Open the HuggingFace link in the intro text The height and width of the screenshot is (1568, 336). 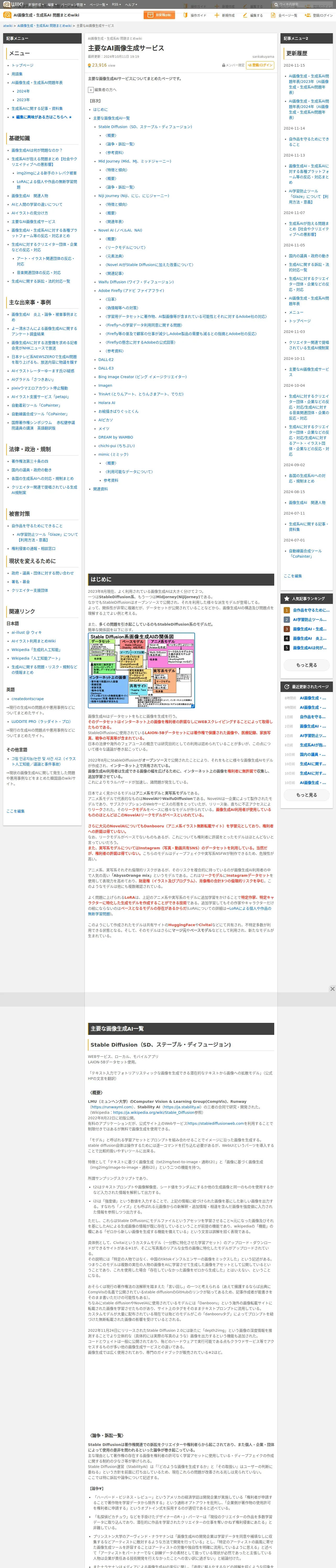coord(182,925)
